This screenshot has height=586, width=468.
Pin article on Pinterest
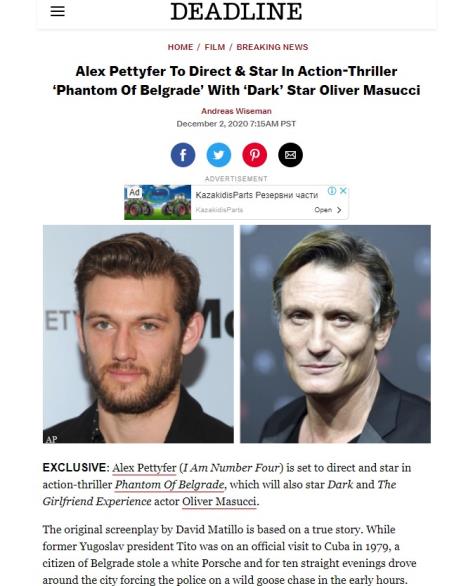pyautogui.click(x=255, y=155)
